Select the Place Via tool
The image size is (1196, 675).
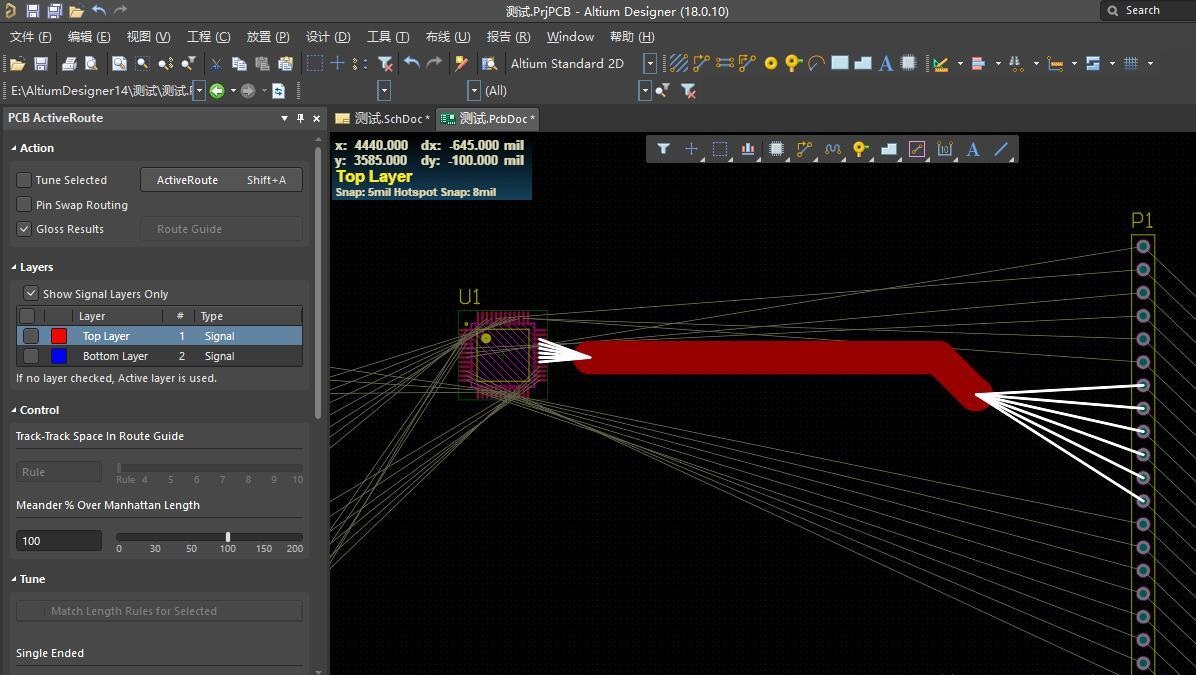click(x=793, y=63)
